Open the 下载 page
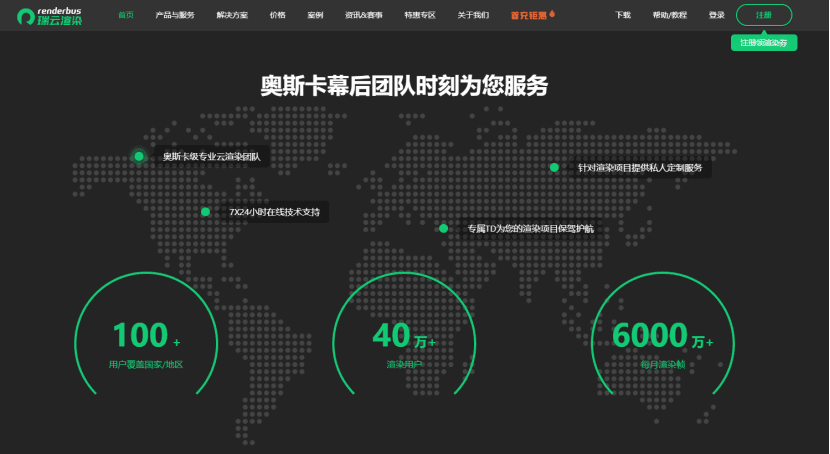 [x=623, y=16]
